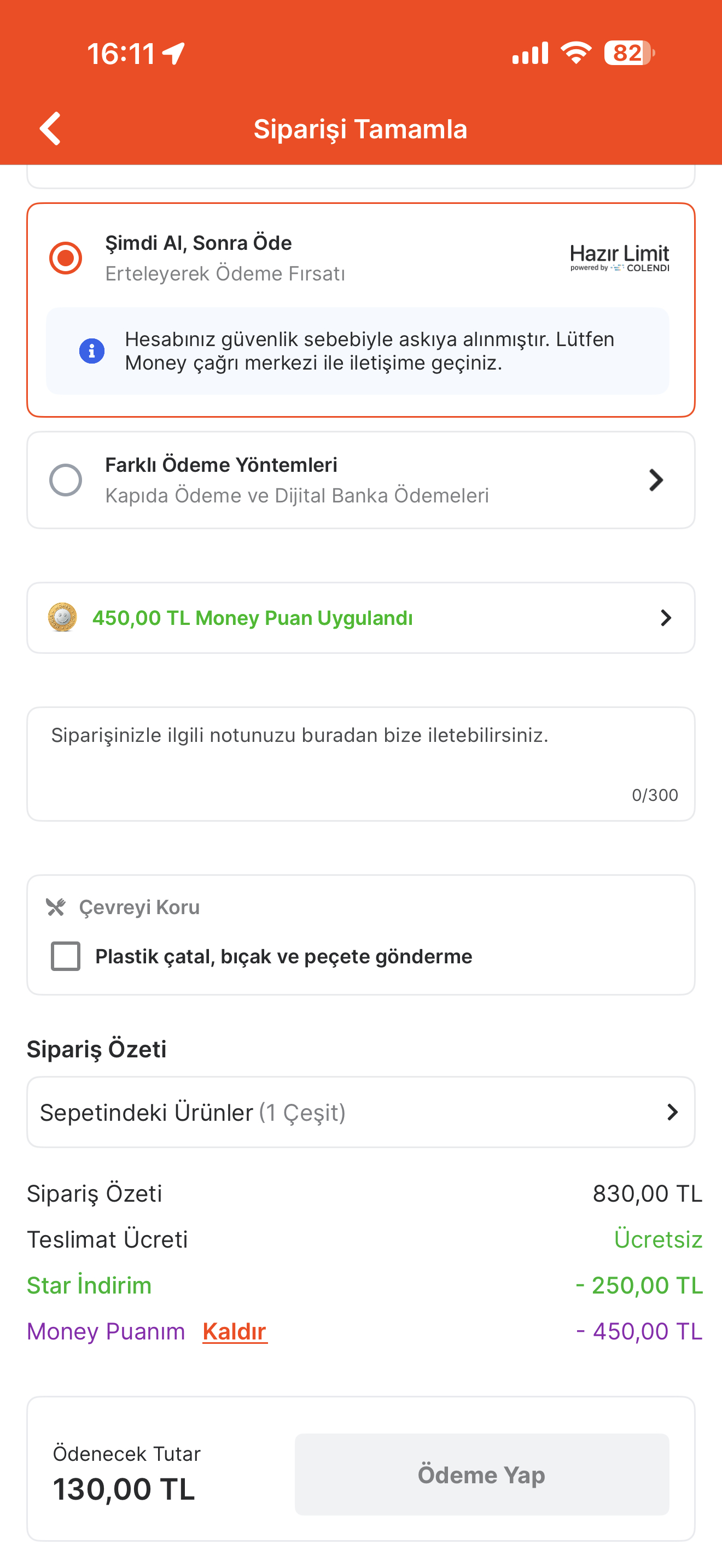Check Plastik çatal, bıçak ve peçete gönderme
Viewport: 722px width, 1568px height.
coord(66,956)
